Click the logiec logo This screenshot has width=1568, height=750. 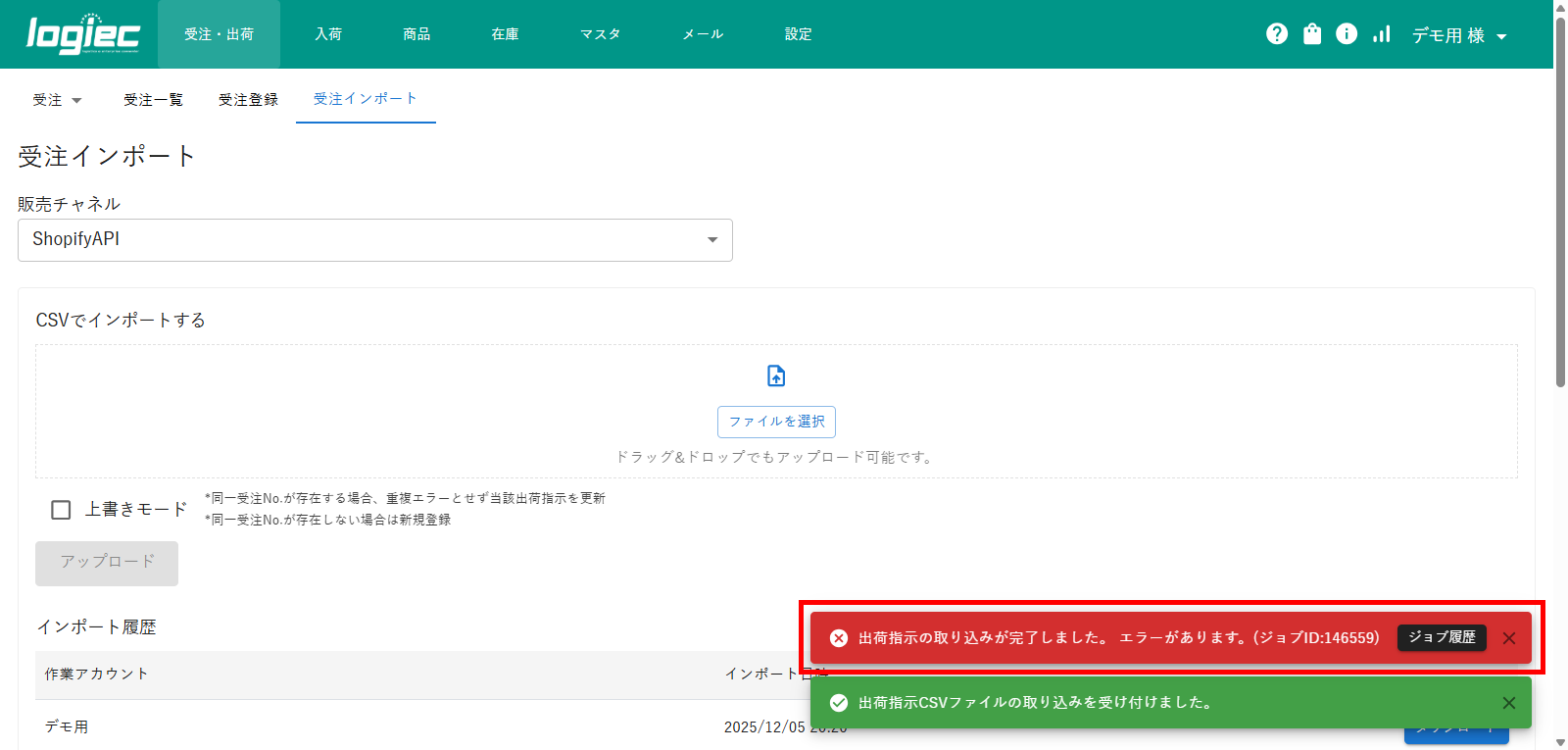click(83, 34)
